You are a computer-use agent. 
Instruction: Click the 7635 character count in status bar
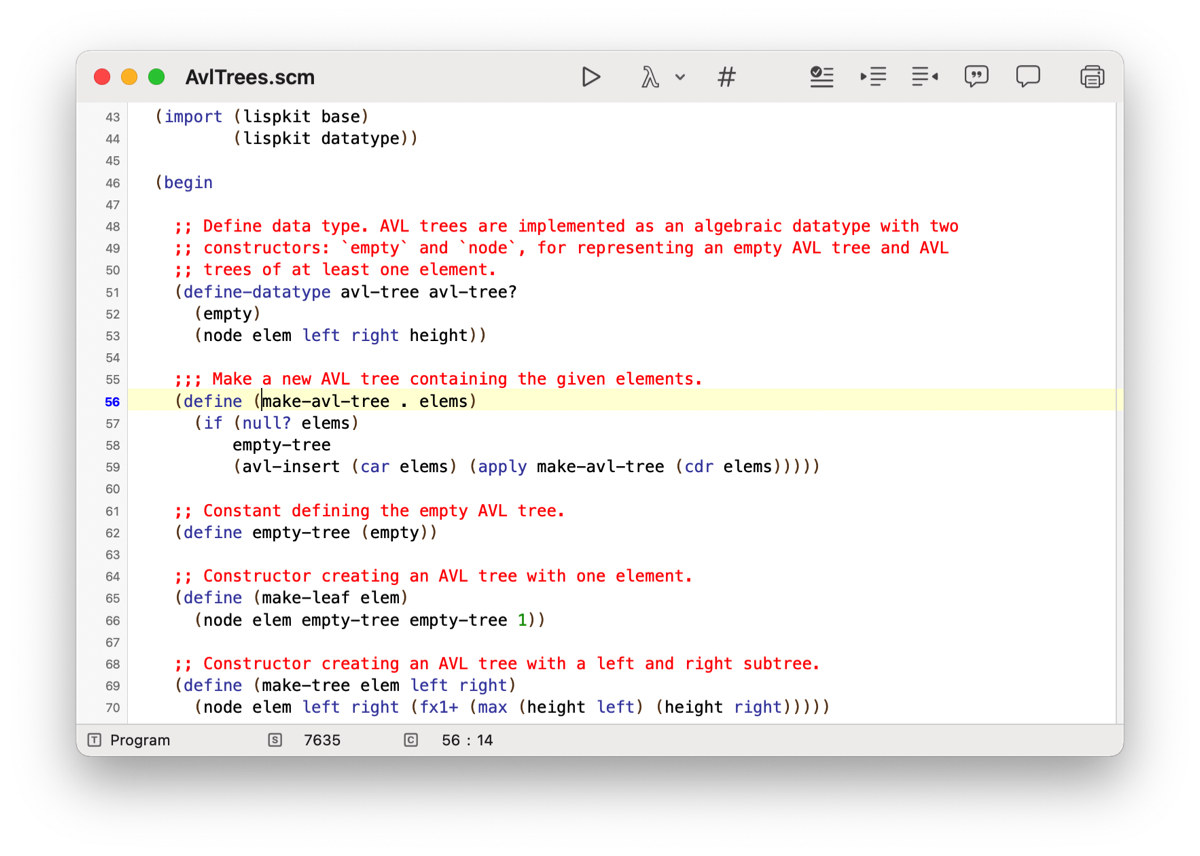(322, 740)
